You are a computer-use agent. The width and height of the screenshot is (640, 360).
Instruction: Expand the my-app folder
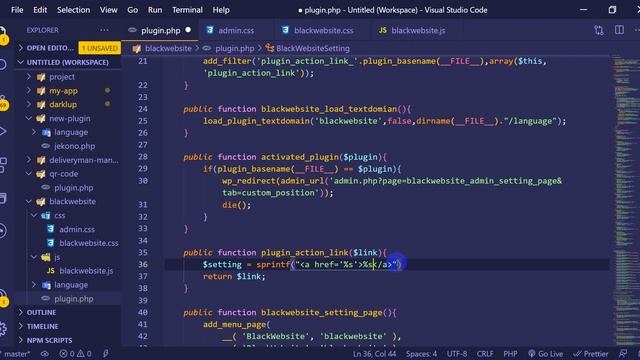pos(63,91)
